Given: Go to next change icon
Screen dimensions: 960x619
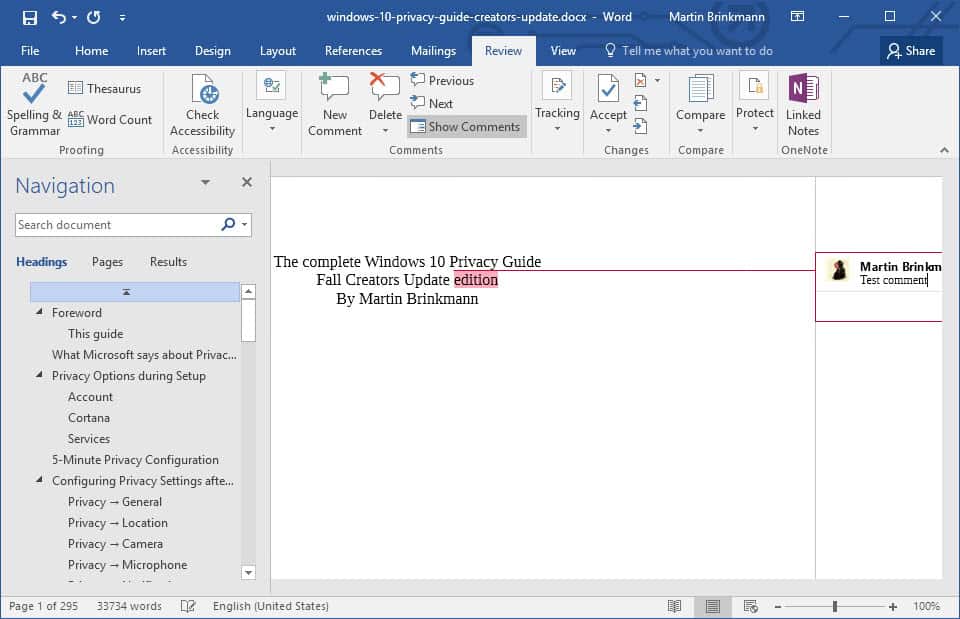Looking at the screenshot, I should [x=640, y=127].
